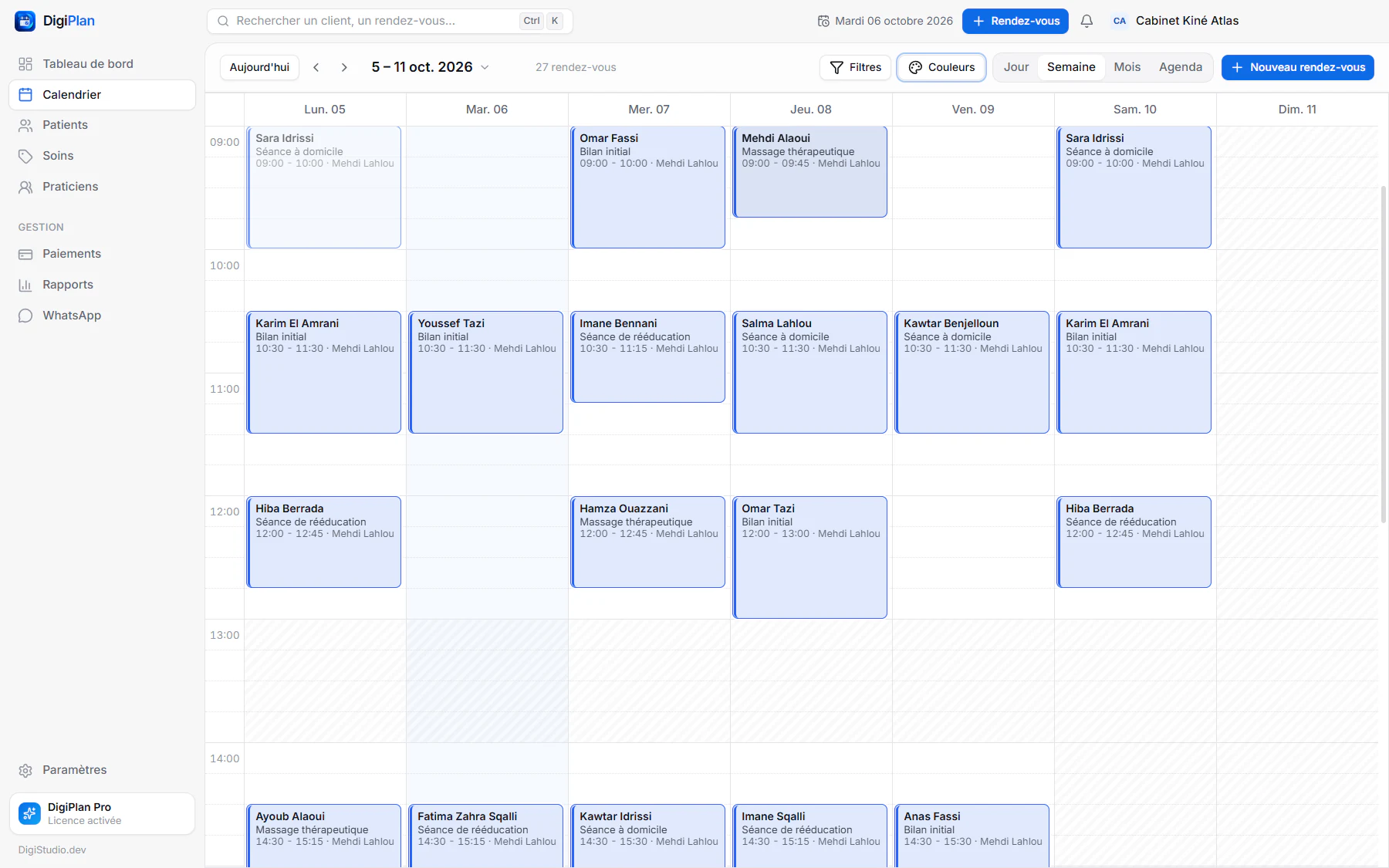
Task: Click the top bar Rendez-vous button
Action: pos(1016,21)
